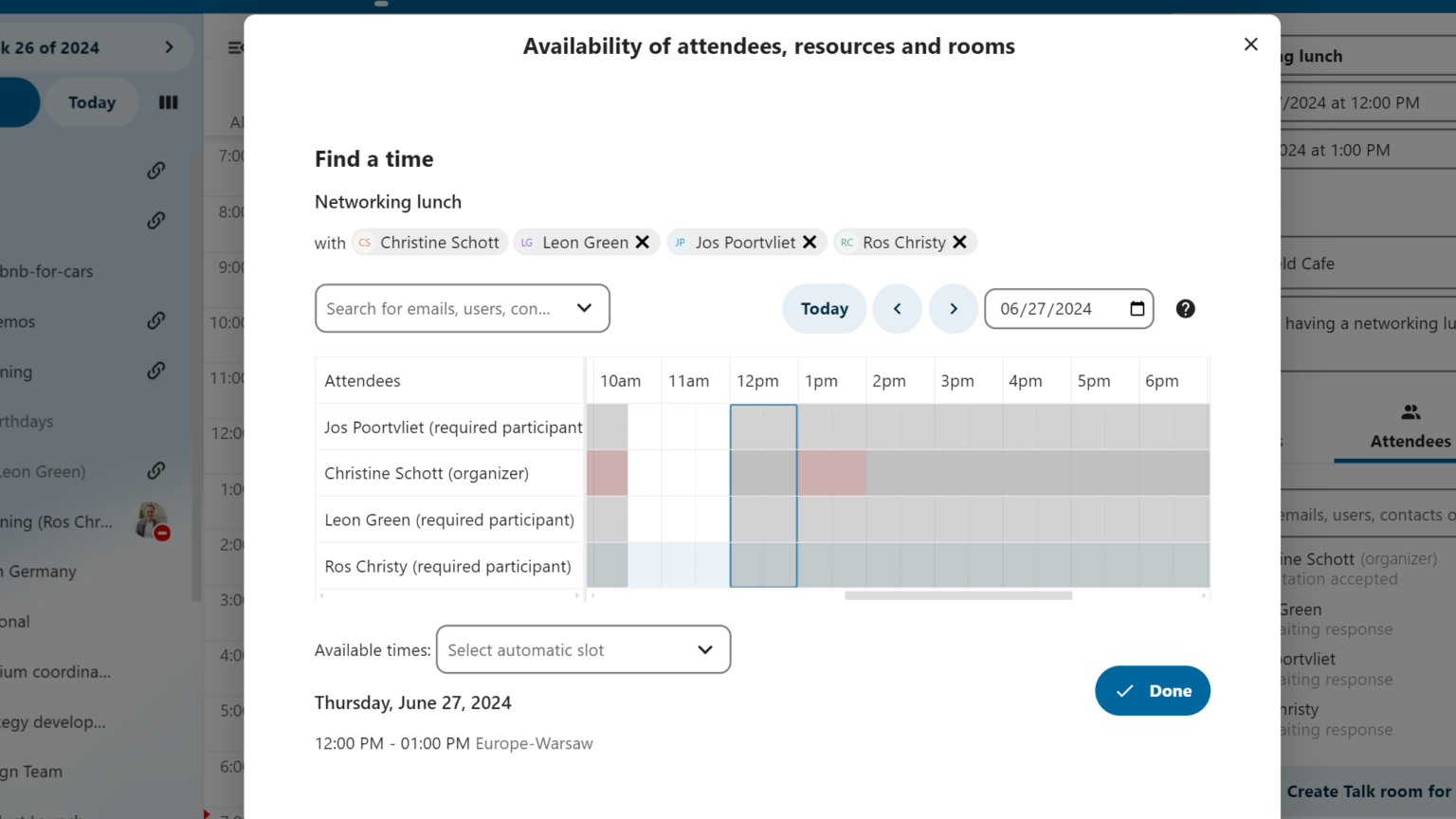Image resolution: width=1456 pixels, height=819 pixels.
Task: Click the people icon above the Attendees tab
Action: point(1410,409)
